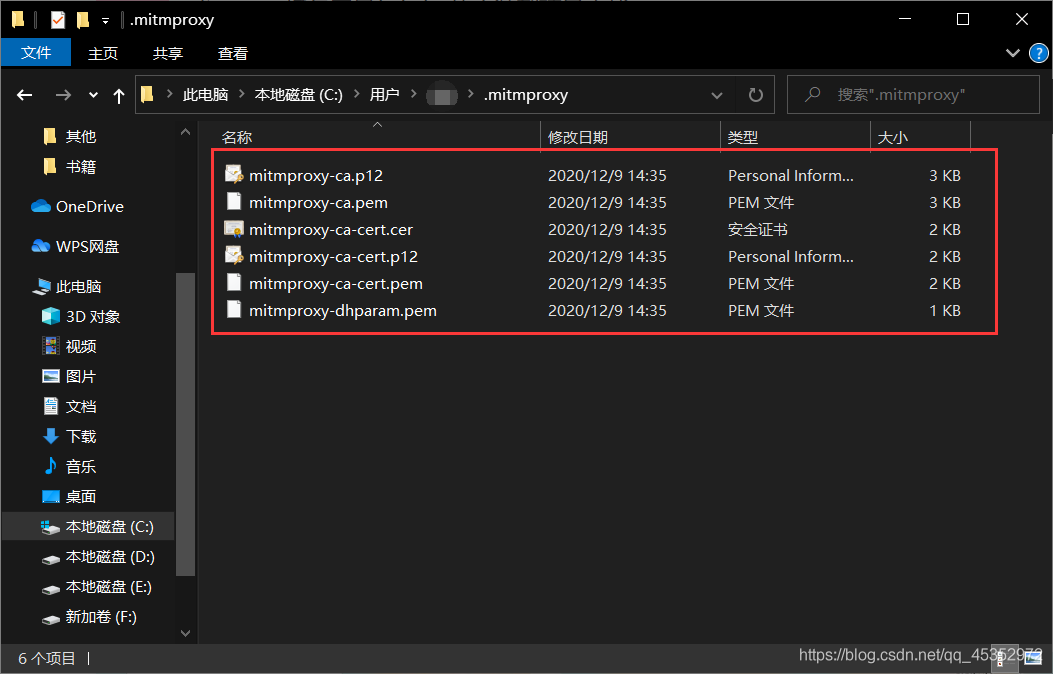
Task: Open the 视频 folder in the sidebar
Action: pyautogui.click(x=69, y=346)
